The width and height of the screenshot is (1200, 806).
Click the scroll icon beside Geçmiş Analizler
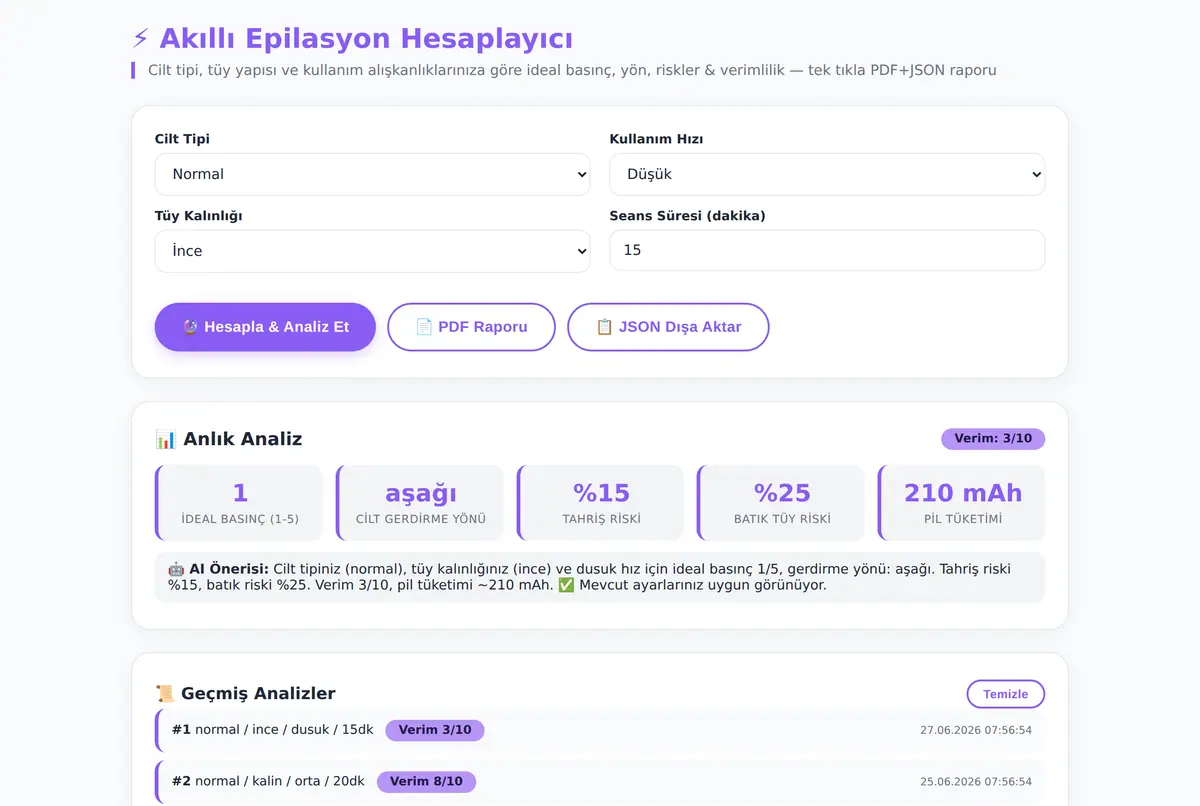coord(165,694)
